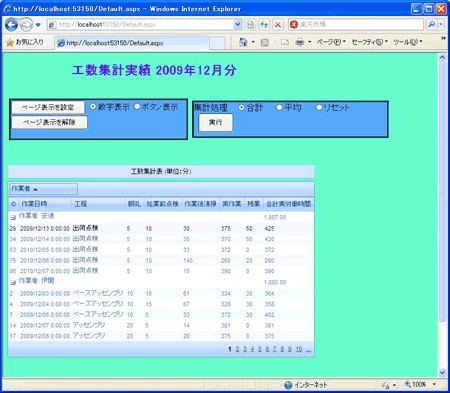
Task: Expand the toolbar overflow chevron
Action: [x=443, y=39]
